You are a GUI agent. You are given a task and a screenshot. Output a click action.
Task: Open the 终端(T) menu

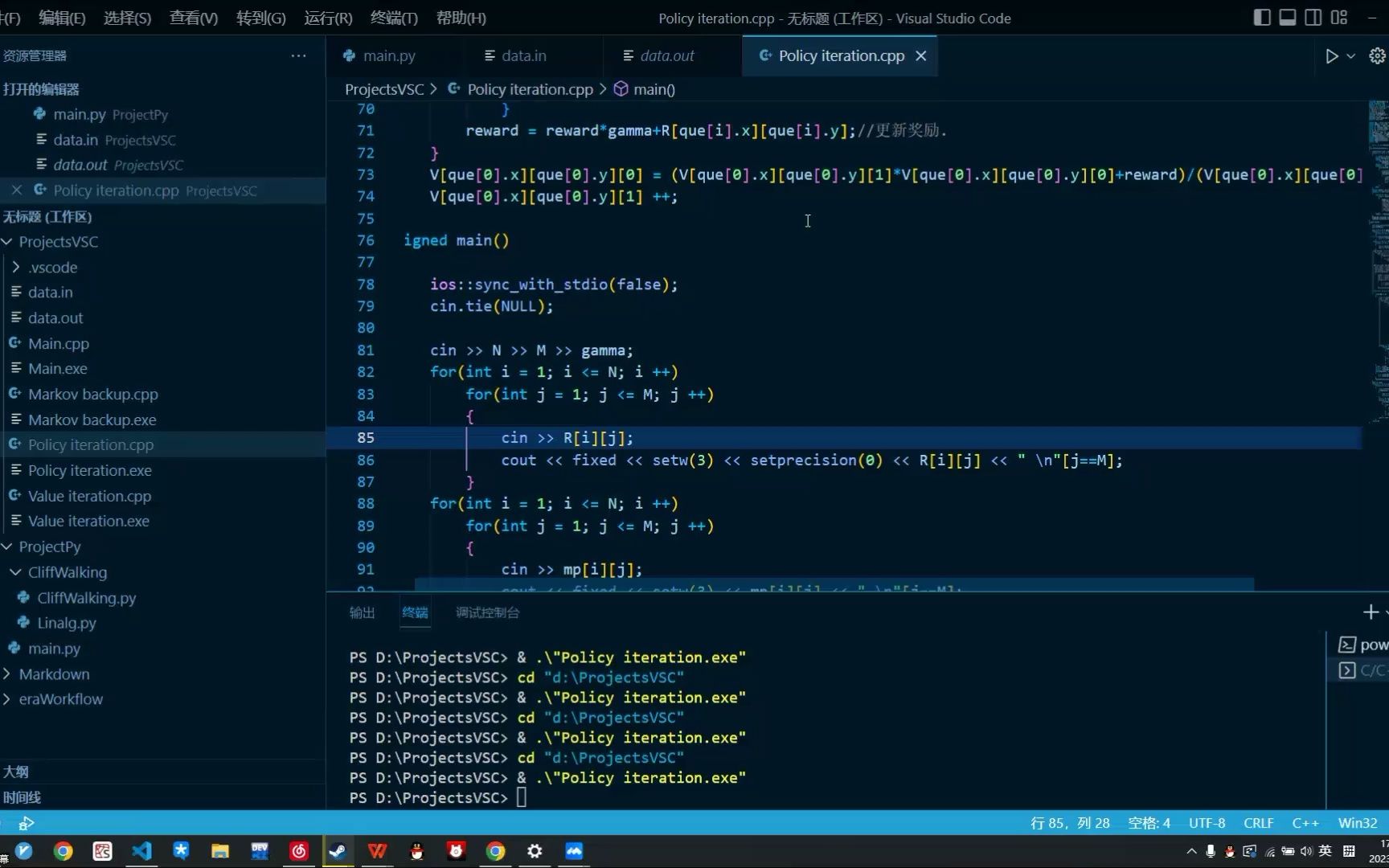394,18
